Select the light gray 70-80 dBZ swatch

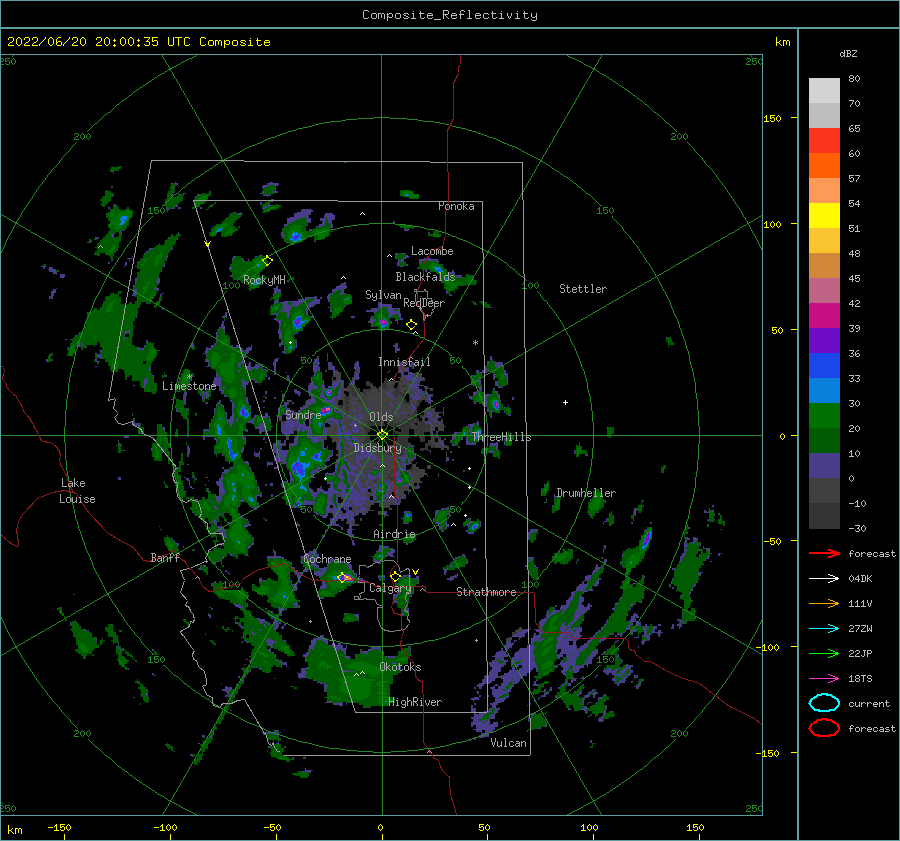(824, 91)
